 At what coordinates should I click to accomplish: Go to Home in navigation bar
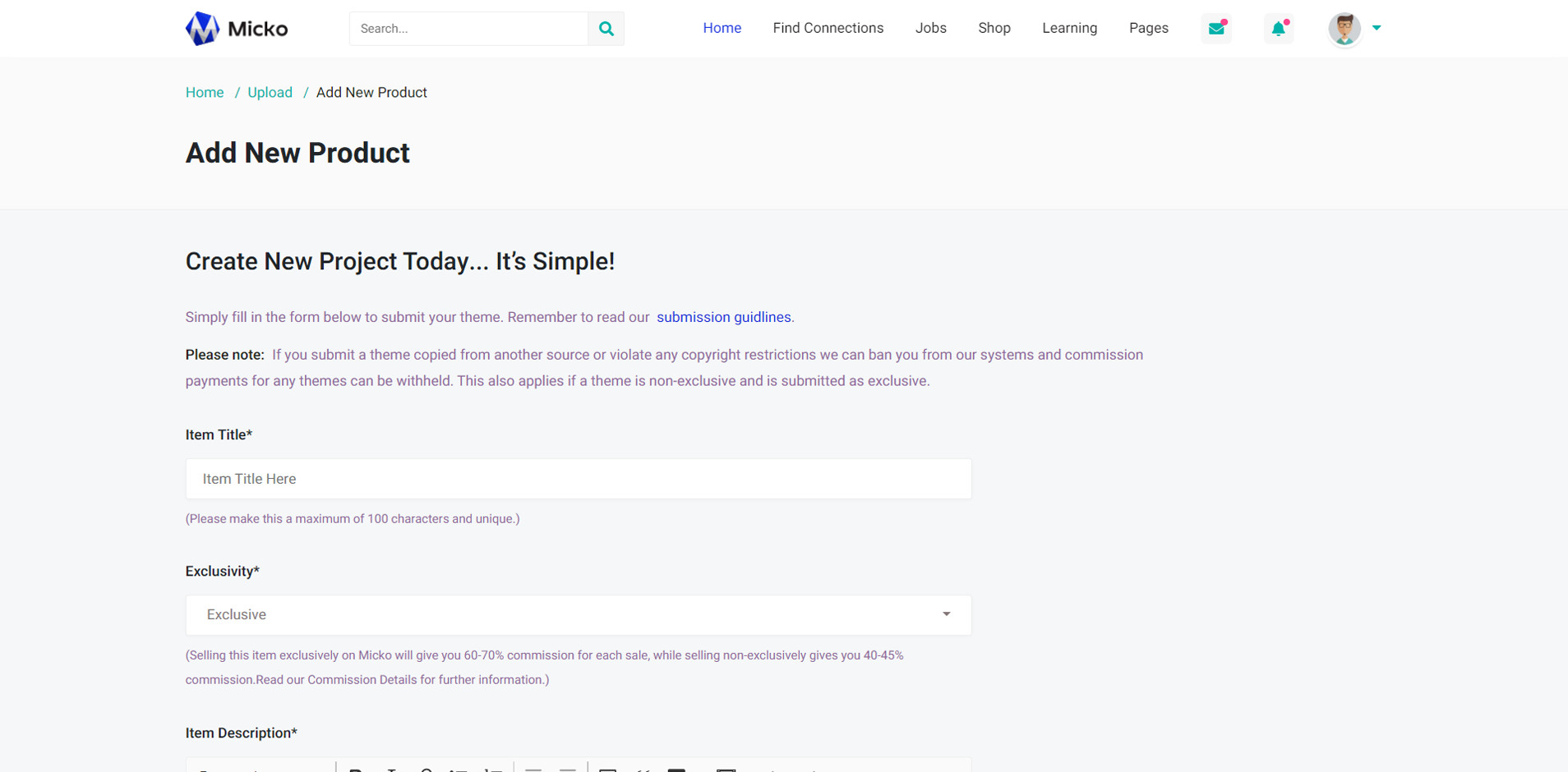pos(722,28)
